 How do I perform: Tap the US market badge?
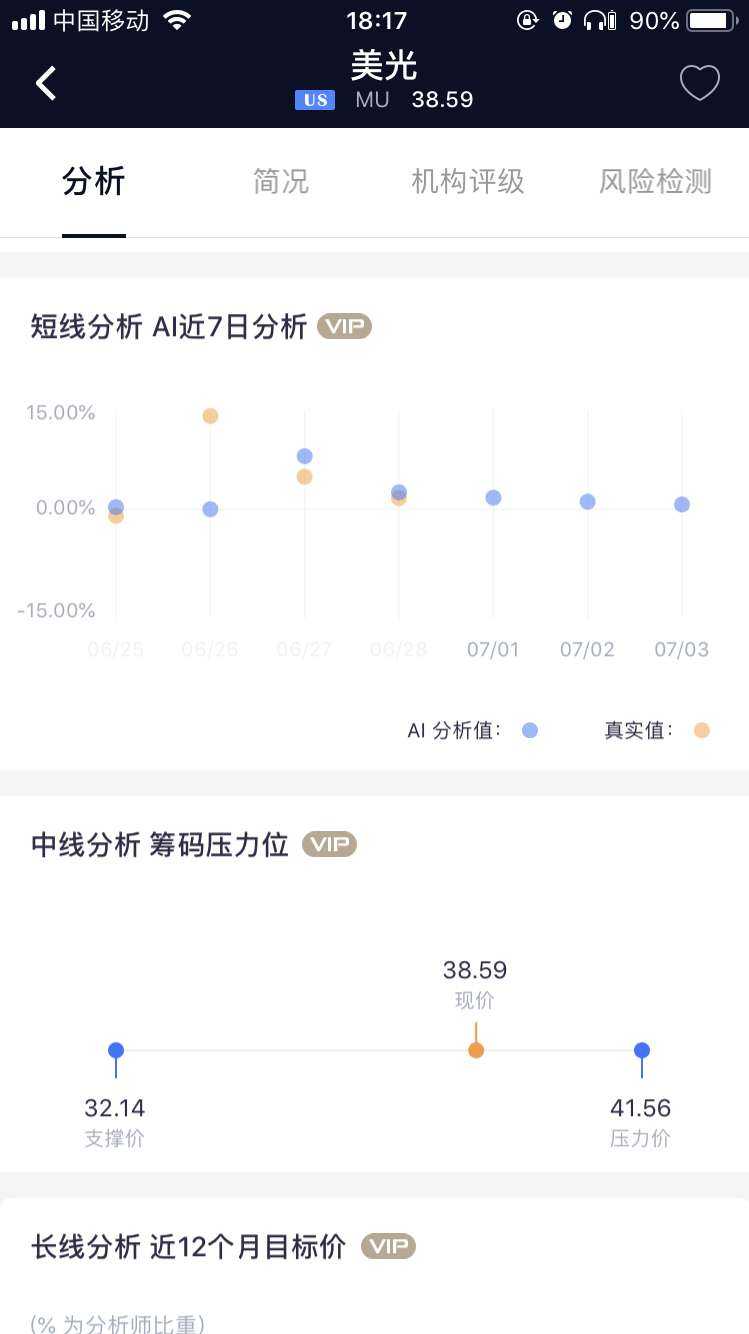pos(315,100)
